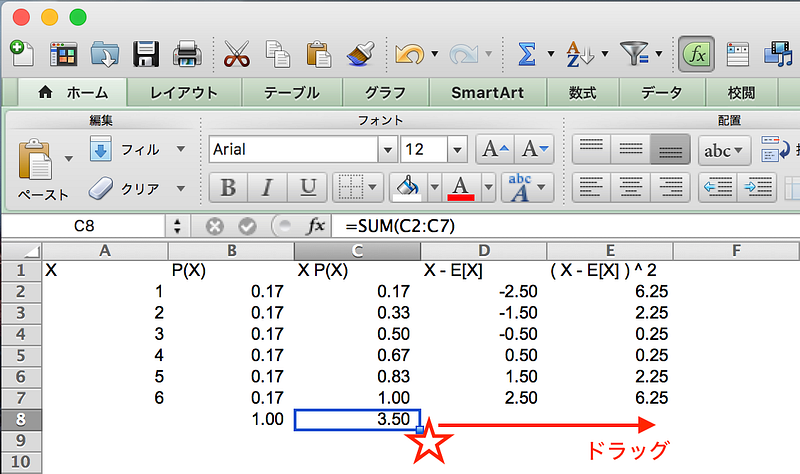This screenshot has height=474, width=800.
Task: Confirm the formula entry checkmark
Action: tap(247, 226)
